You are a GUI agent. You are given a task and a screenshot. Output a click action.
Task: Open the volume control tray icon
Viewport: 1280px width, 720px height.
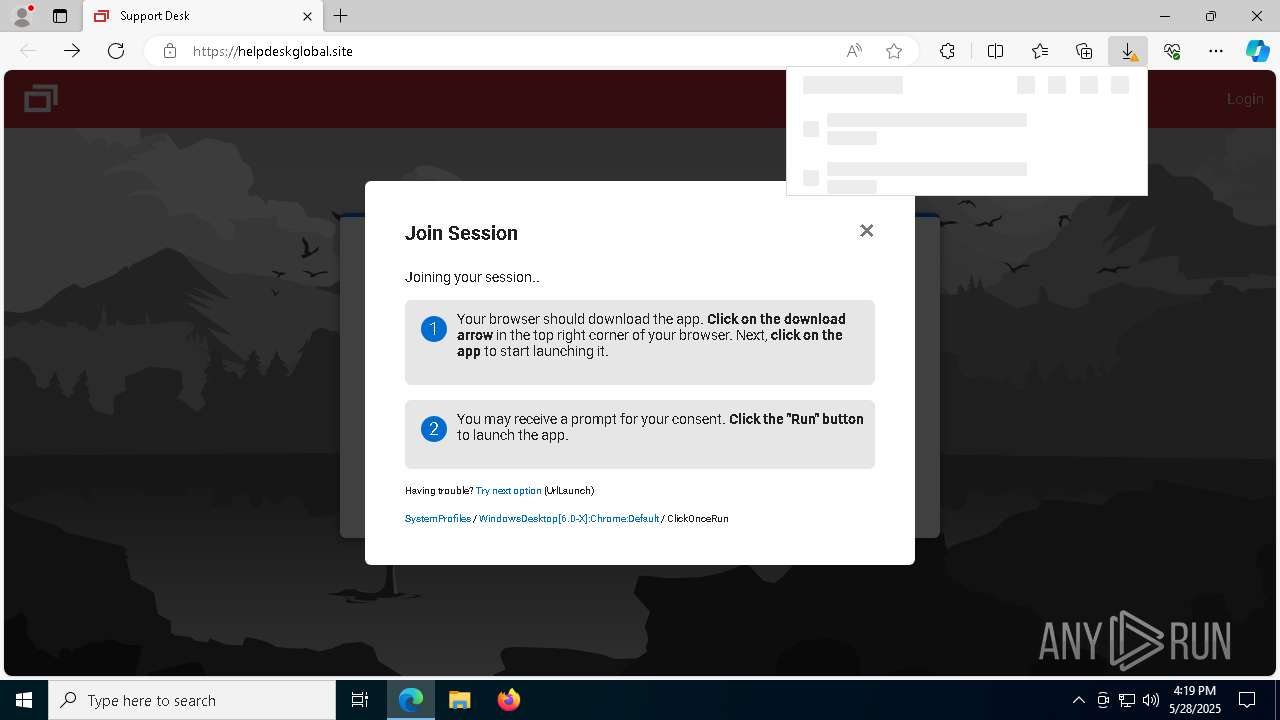(x=1151, y=700)
